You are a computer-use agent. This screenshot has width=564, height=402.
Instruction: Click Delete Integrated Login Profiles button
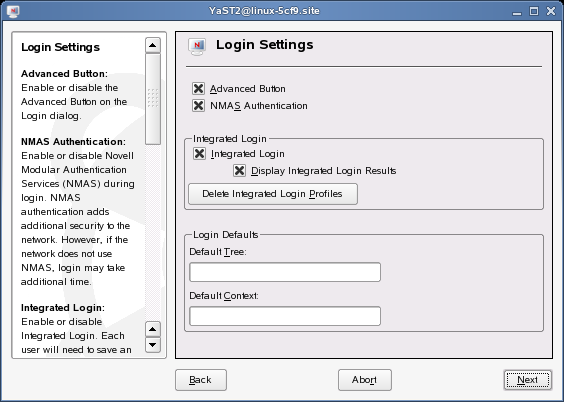pos(273,194)
